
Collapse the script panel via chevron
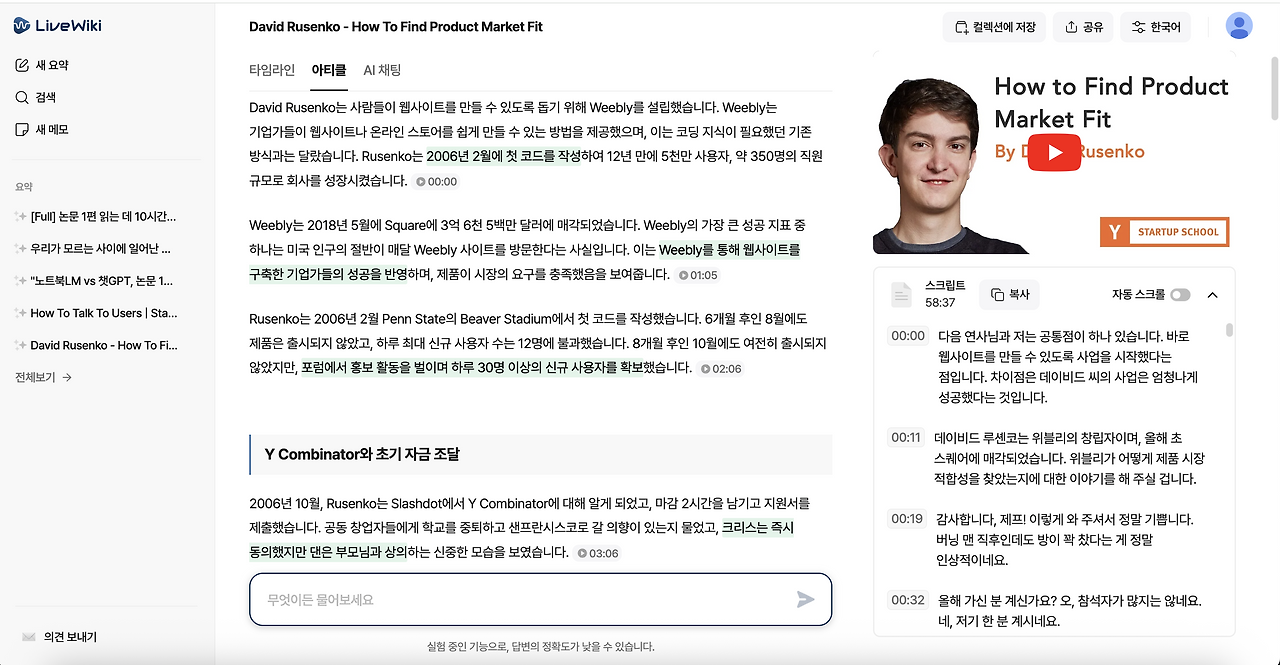click(1212, 294)
